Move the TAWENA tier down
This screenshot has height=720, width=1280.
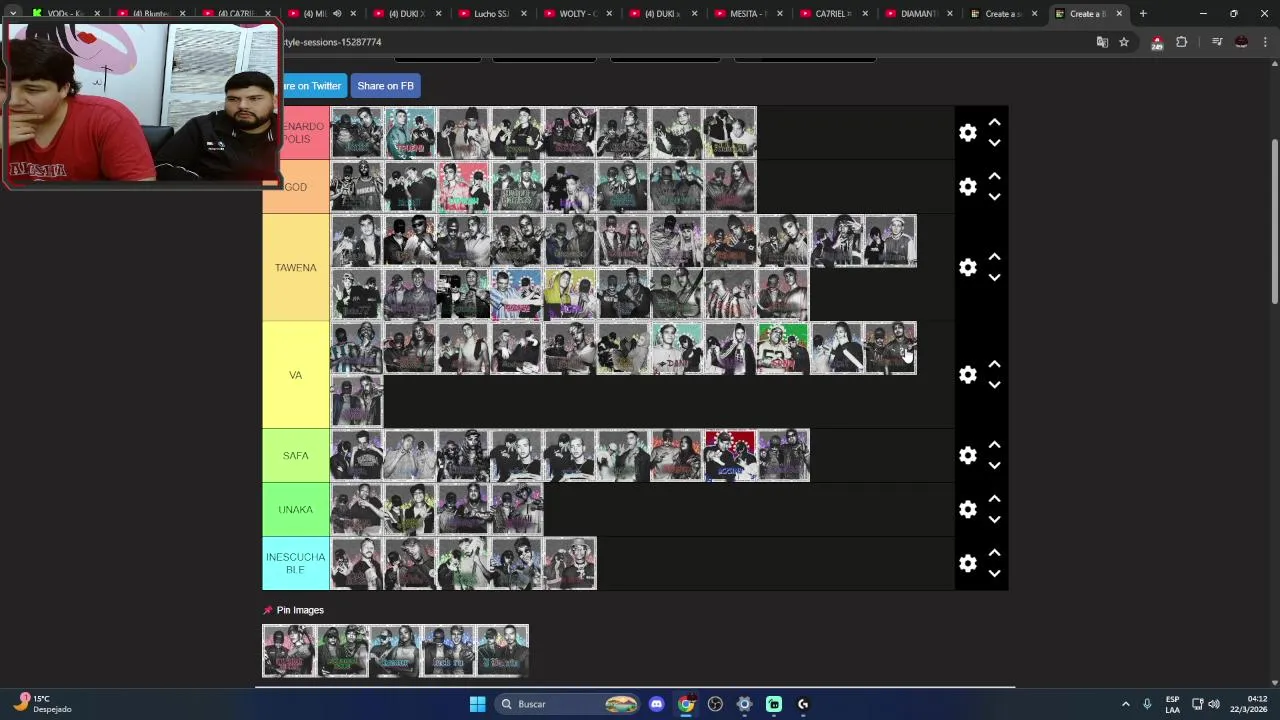click(x=994, y=278)
